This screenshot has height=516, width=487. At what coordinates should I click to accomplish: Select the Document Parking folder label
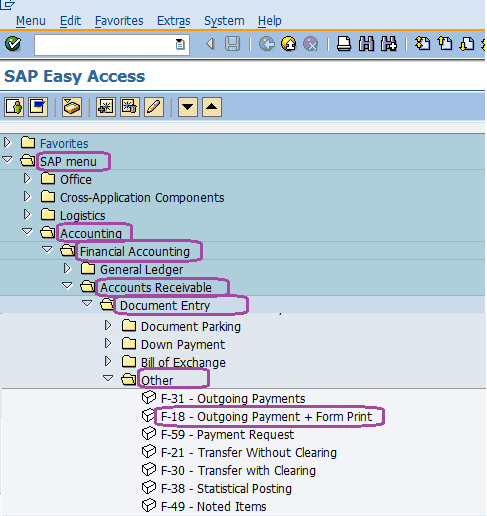point(191,327)
